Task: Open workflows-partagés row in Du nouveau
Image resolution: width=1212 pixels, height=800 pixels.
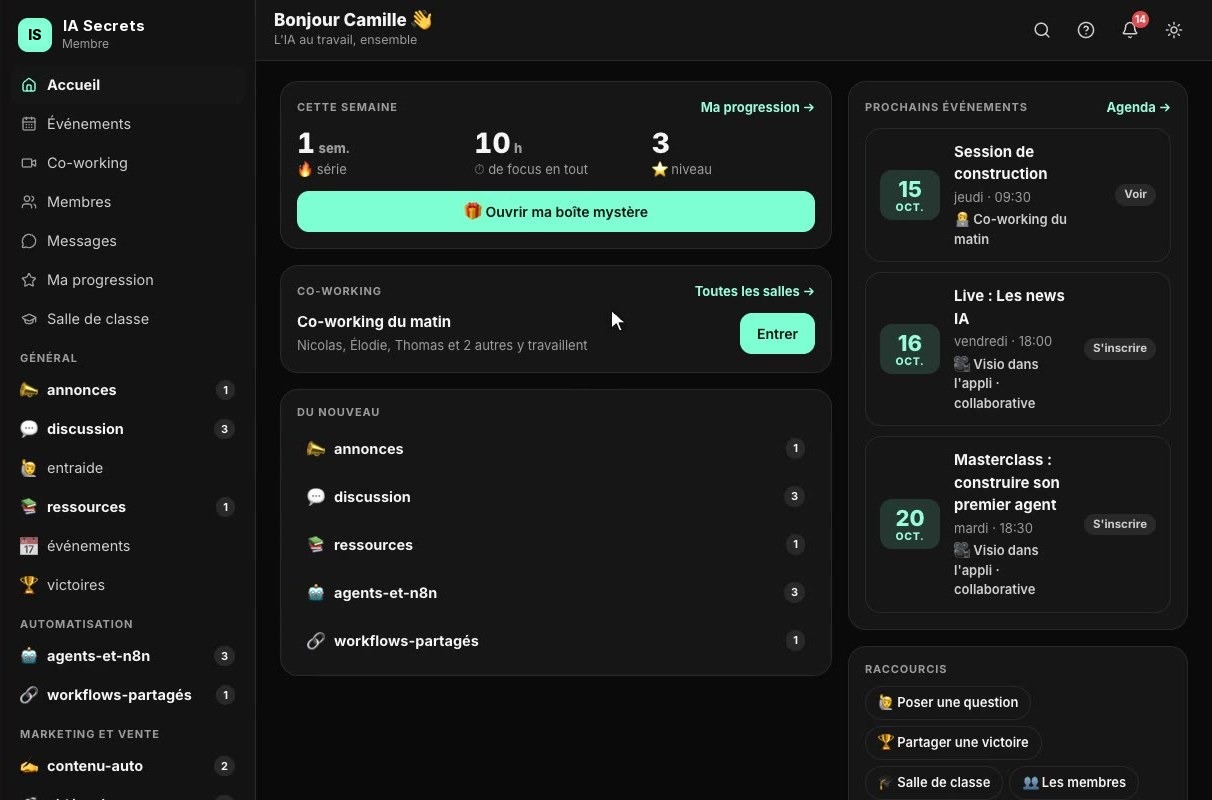Action: click(556, 641)
